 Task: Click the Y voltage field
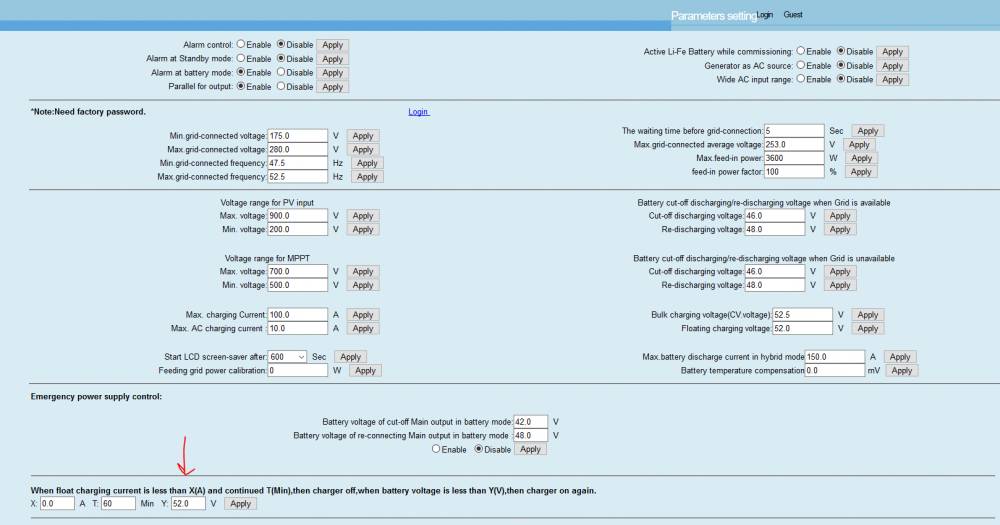tap(188, 503)
